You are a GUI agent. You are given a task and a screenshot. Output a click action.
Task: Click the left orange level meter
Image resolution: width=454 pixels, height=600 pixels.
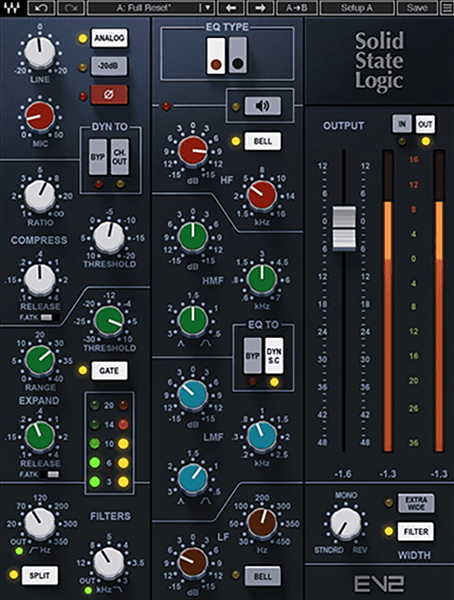(388, 301)
